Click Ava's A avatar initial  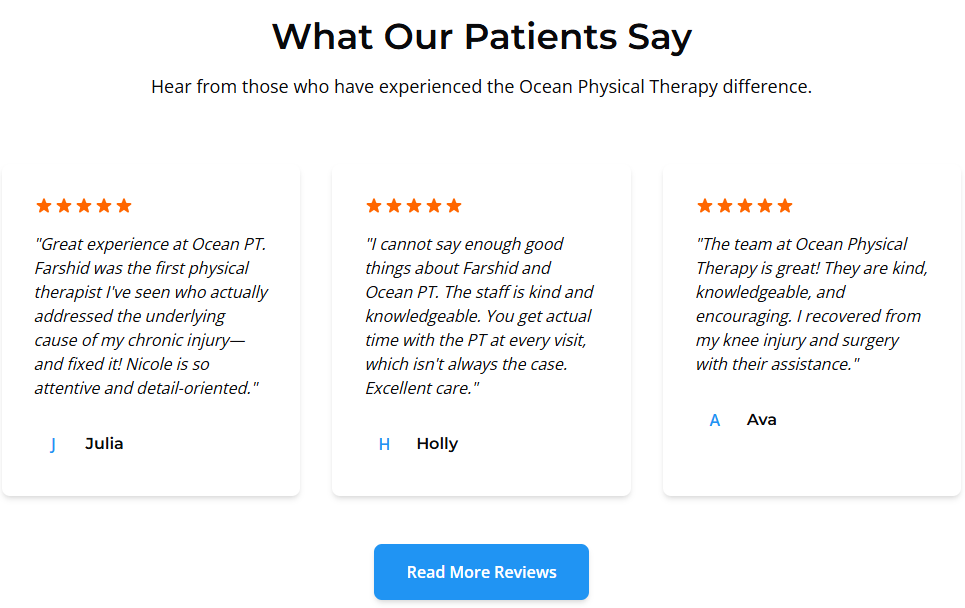715,420
